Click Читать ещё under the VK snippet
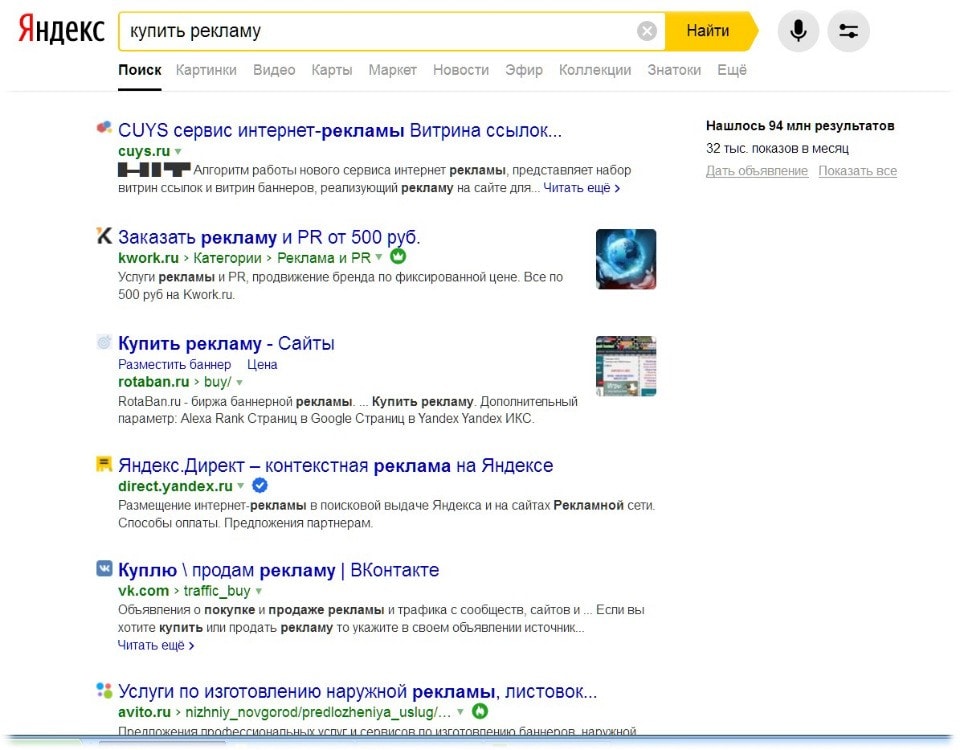 [x=156, y=645]
